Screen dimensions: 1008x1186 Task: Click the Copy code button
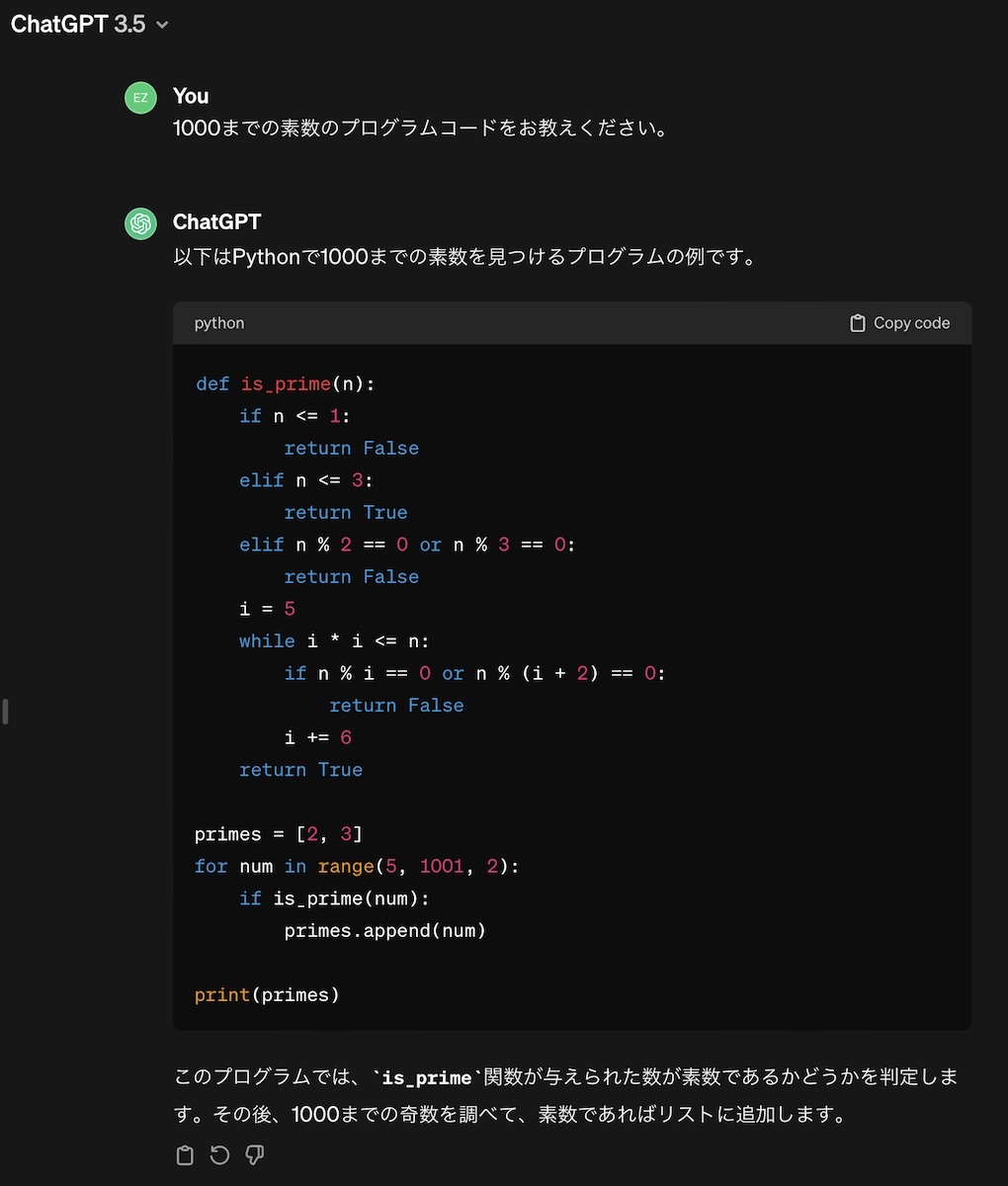899,323
